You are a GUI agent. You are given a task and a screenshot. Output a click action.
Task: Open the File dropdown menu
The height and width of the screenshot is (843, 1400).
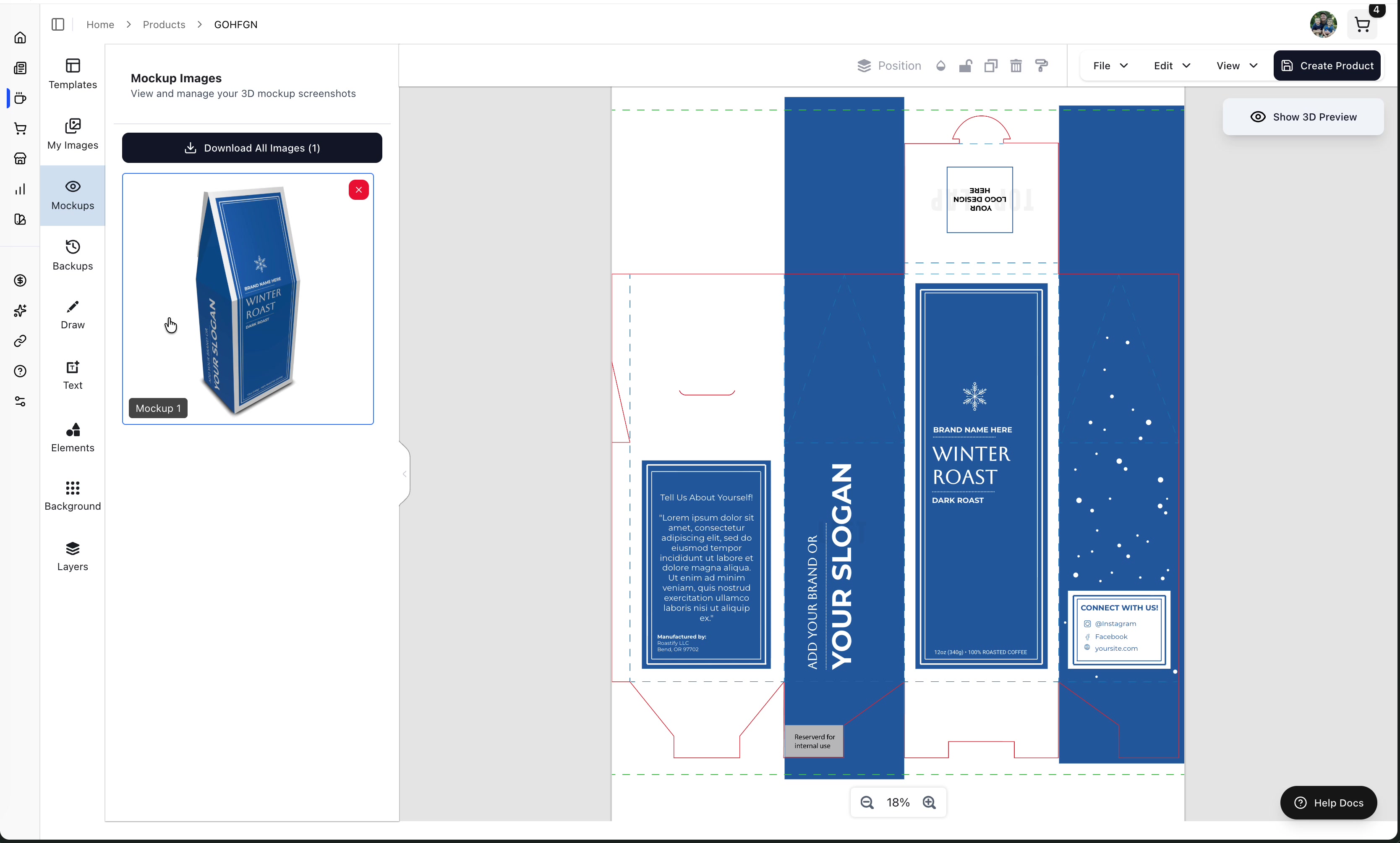1110,66
